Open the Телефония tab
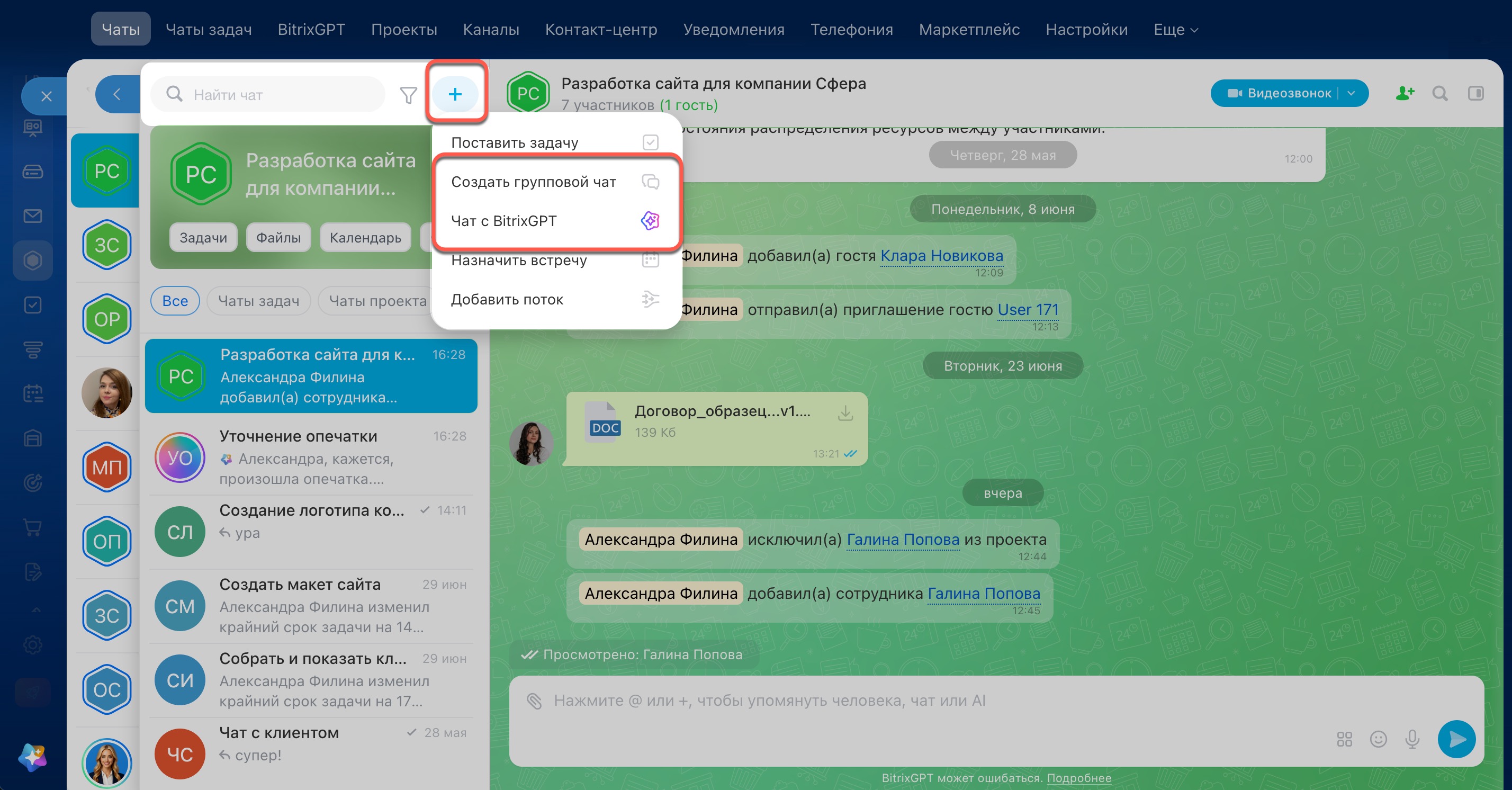Viewport: 1512px width, 790px height. (x=852, y=29)
